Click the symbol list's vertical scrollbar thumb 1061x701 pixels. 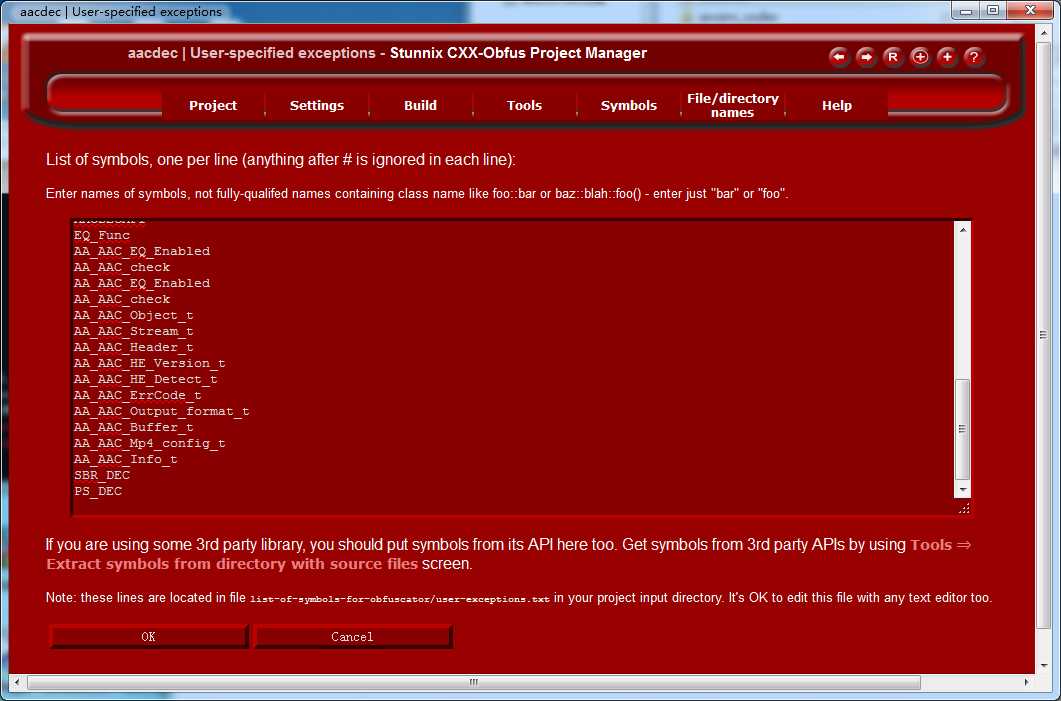pyautogui.click(x=963, y=429)
